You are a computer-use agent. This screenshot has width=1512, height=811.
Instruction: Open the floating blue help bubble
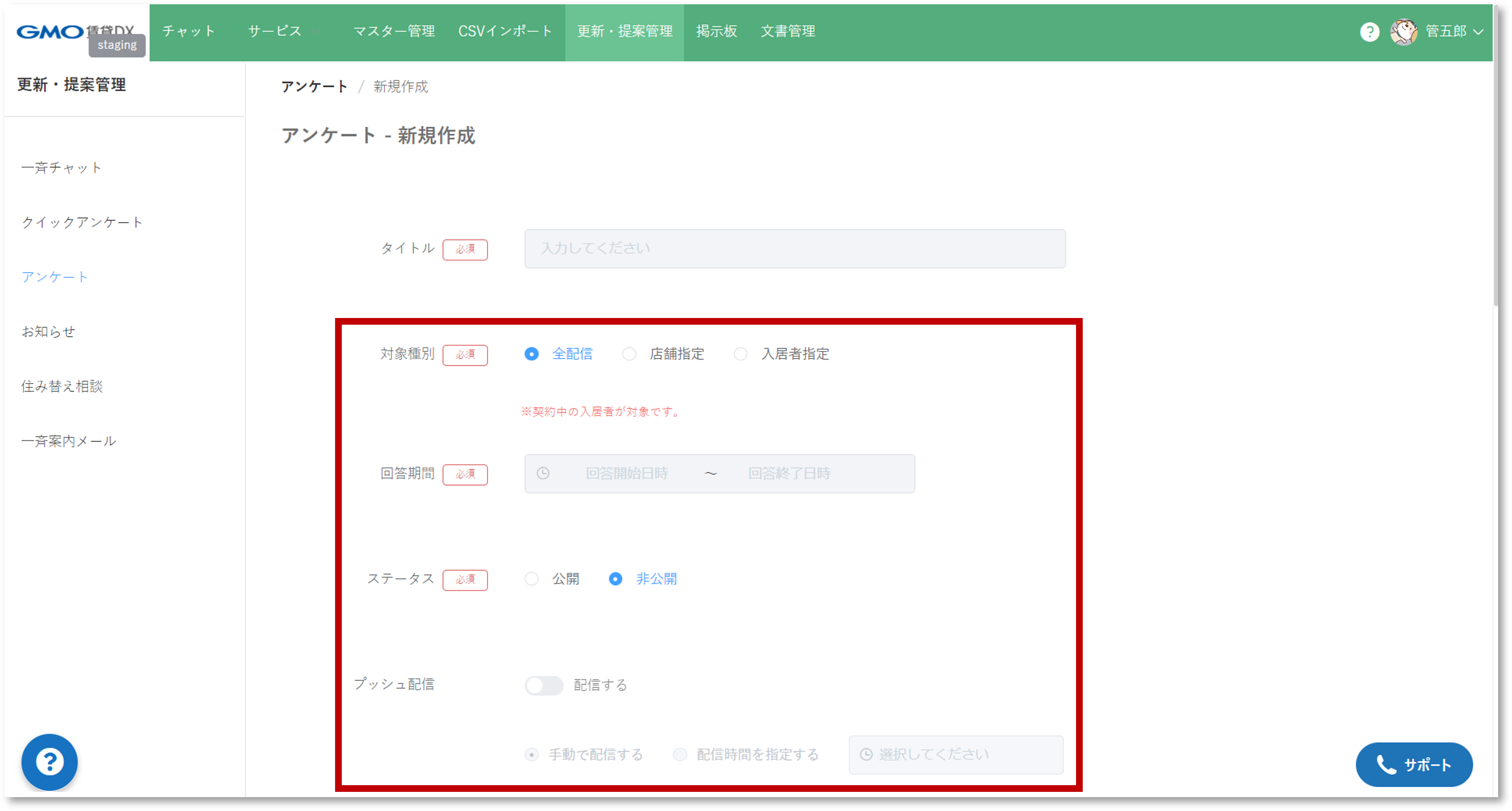tap(49, 762)
